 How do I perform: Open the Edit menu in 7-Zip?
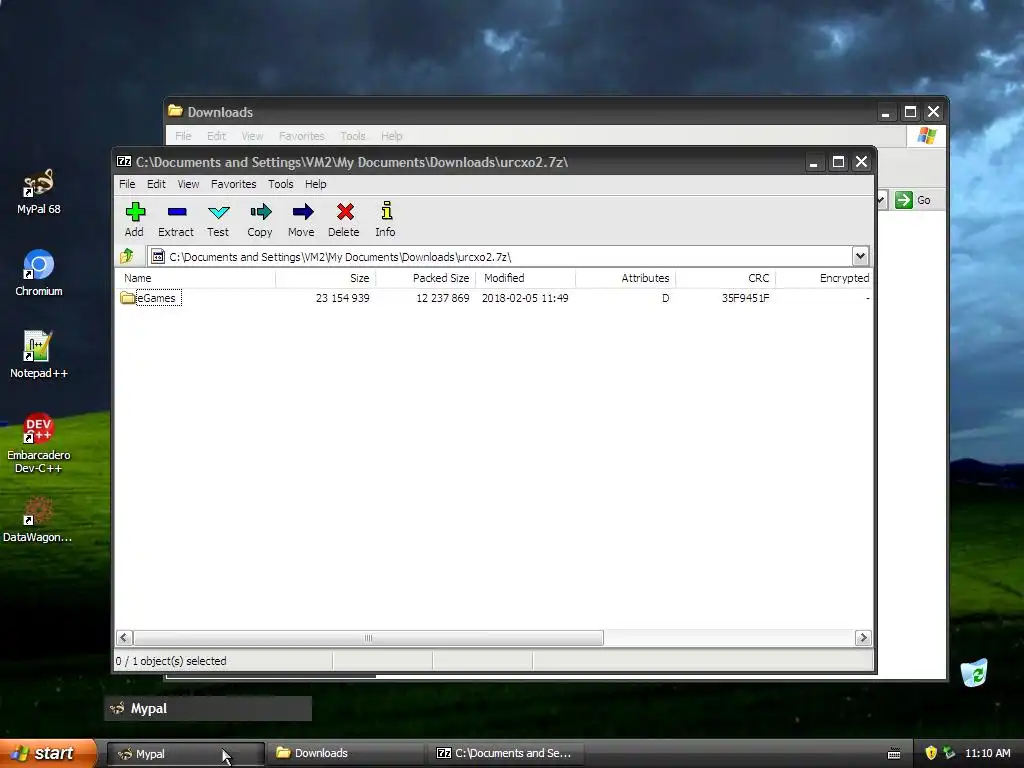[x=156, y=184]
